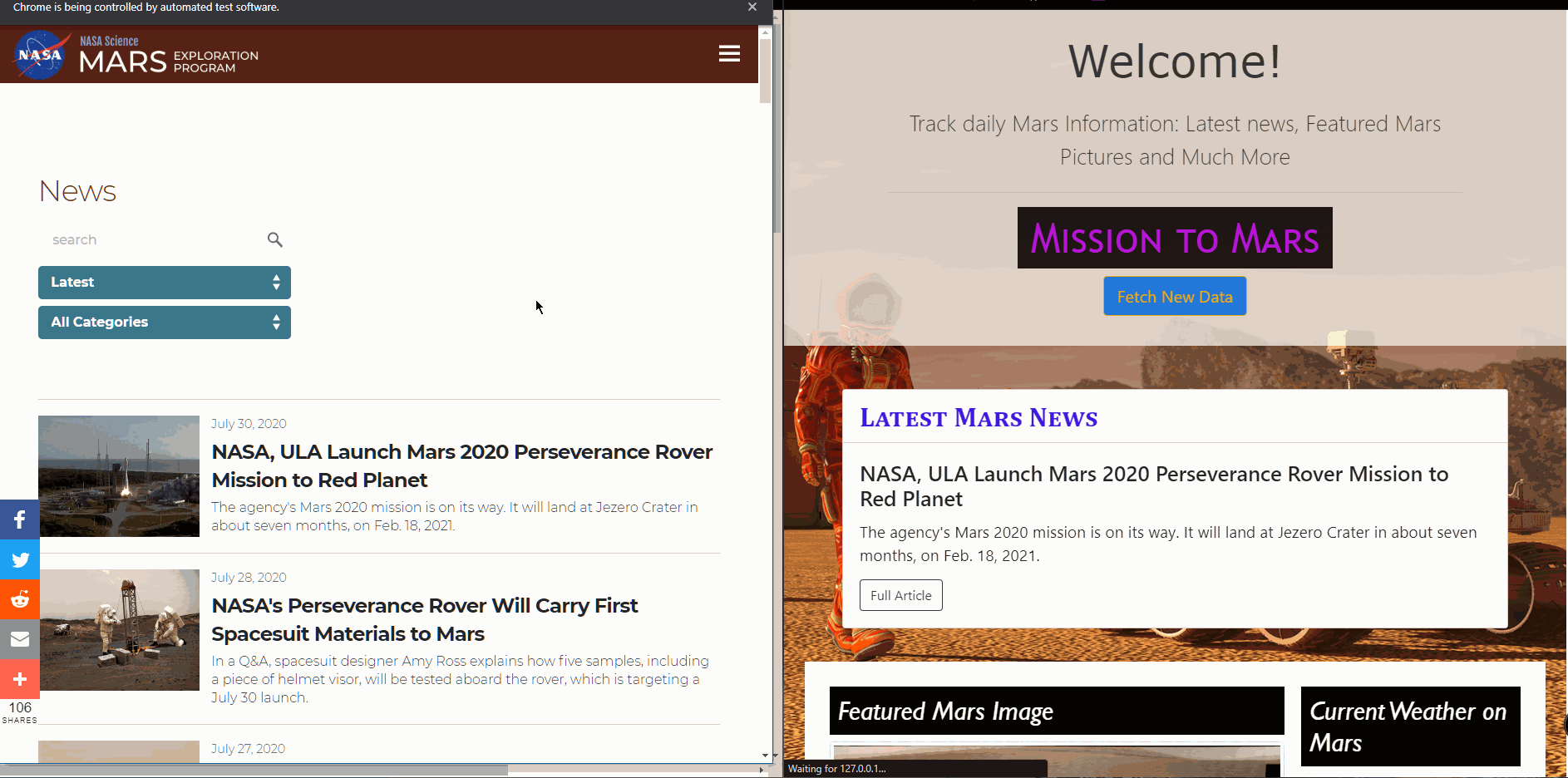Click the news title in Latest Mars News card

tap(1154, 486)
